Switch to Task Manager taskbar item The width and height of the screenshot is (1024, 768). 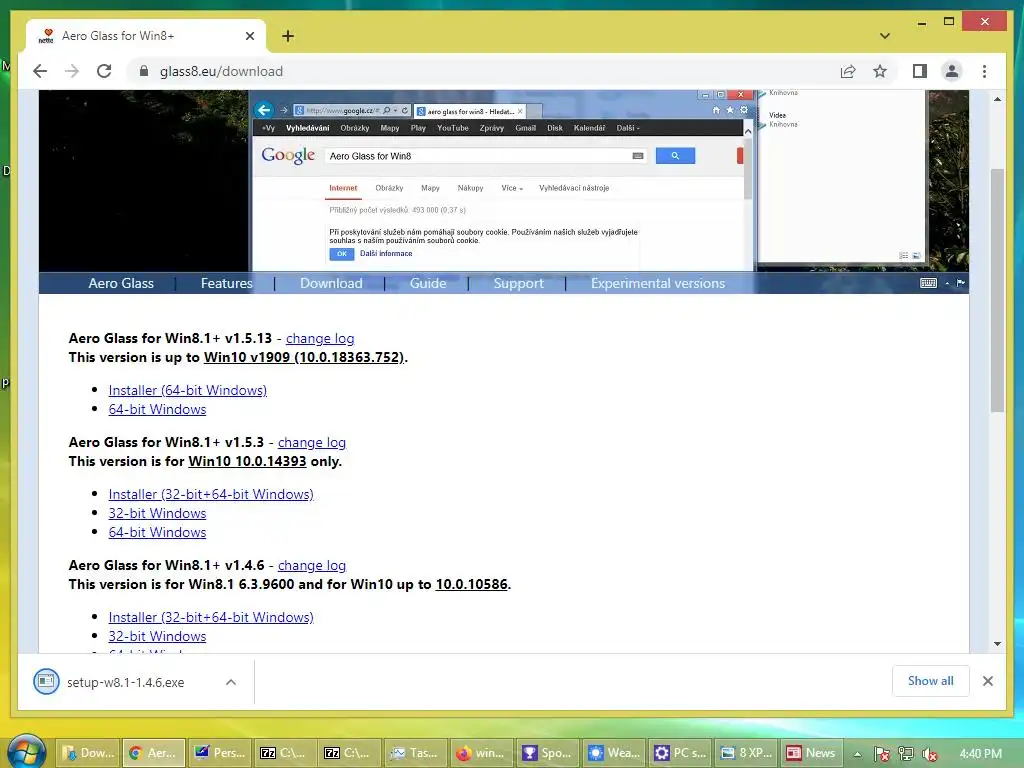pyautogui.click(x=415, y=753)
